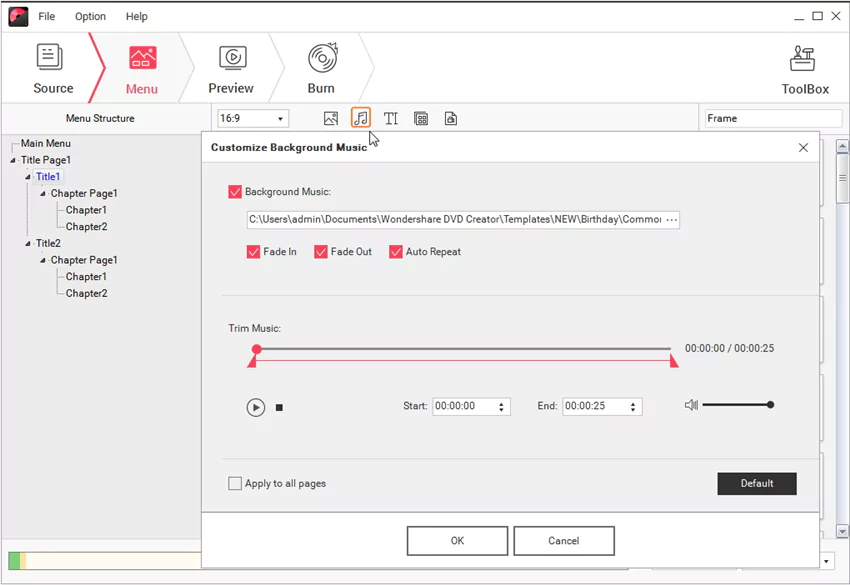This screenshot has height=585, width=850.
Task: Open the text tool icon on toolbar
Action: click(x=391, y=118)
